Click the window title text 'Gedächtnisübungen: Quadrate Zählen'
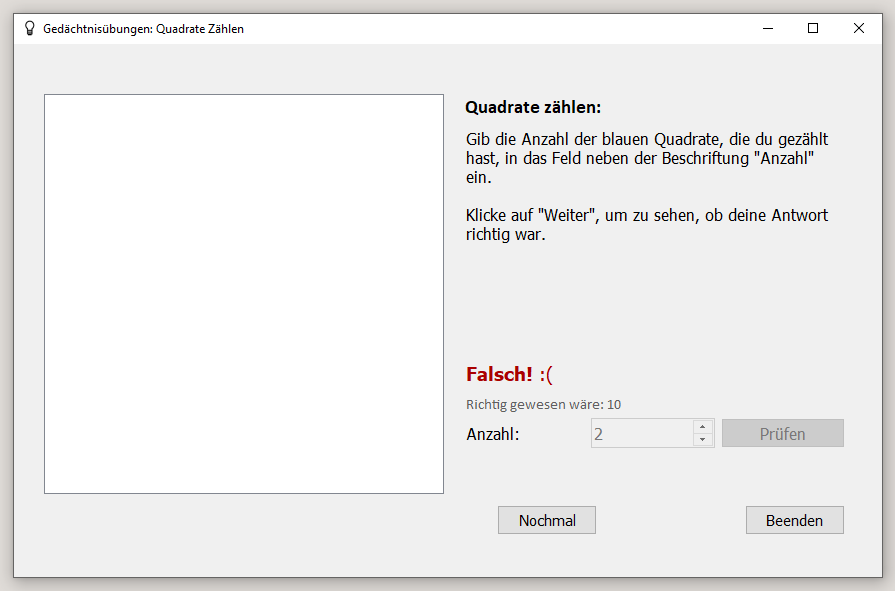 pos(143,29)
